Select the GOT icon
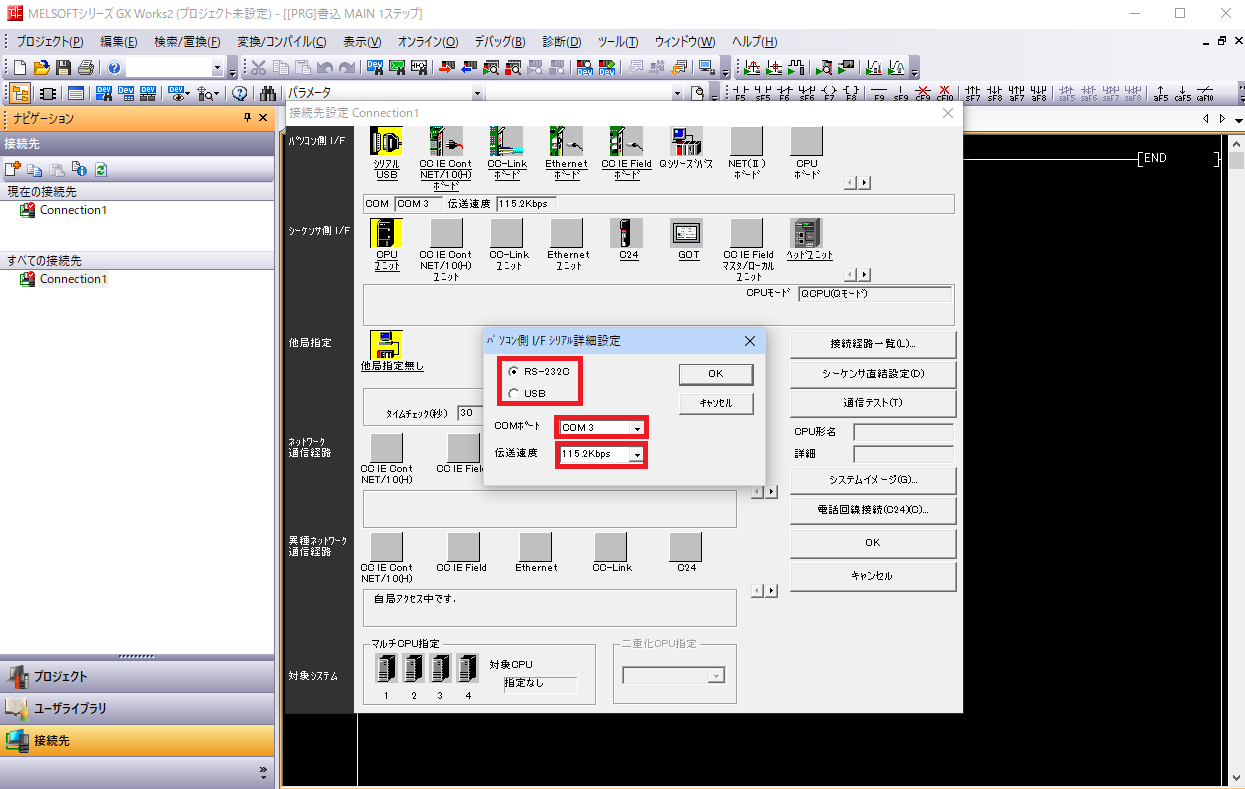Screen dimensions: 1245x789 point(686,233)
